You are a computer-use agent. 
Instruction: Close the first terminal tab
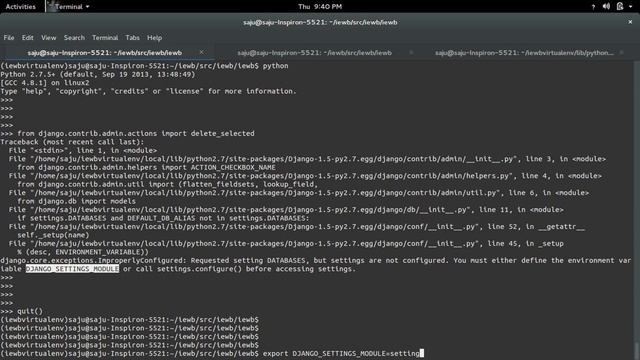202,52
